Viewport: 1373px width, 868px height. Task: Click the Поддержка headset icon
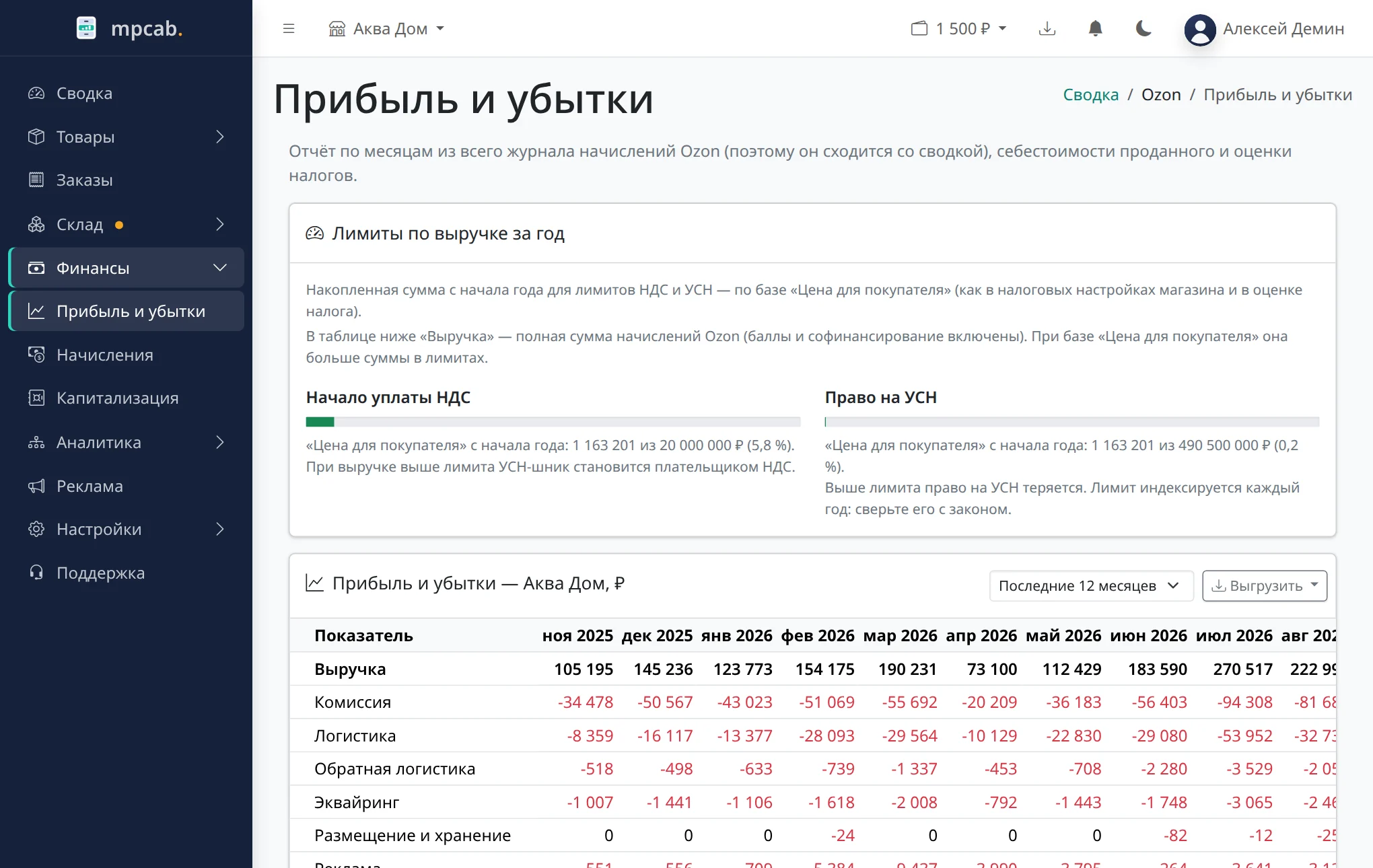coord(36,573)
